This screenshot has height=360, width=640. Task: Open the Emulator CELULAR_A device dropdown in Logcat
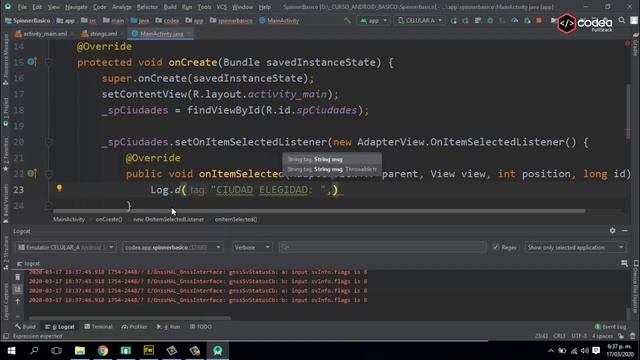tap(66, 247)
